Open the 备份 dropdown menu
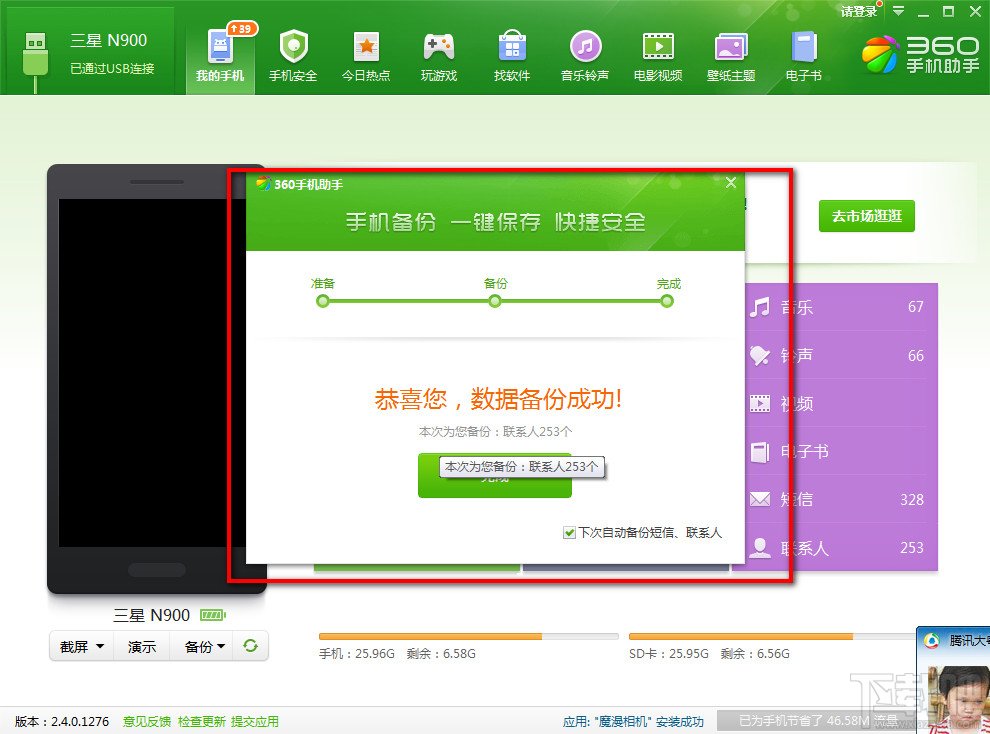The width and height of the screenshot is (990, 734). pos(202,646)
